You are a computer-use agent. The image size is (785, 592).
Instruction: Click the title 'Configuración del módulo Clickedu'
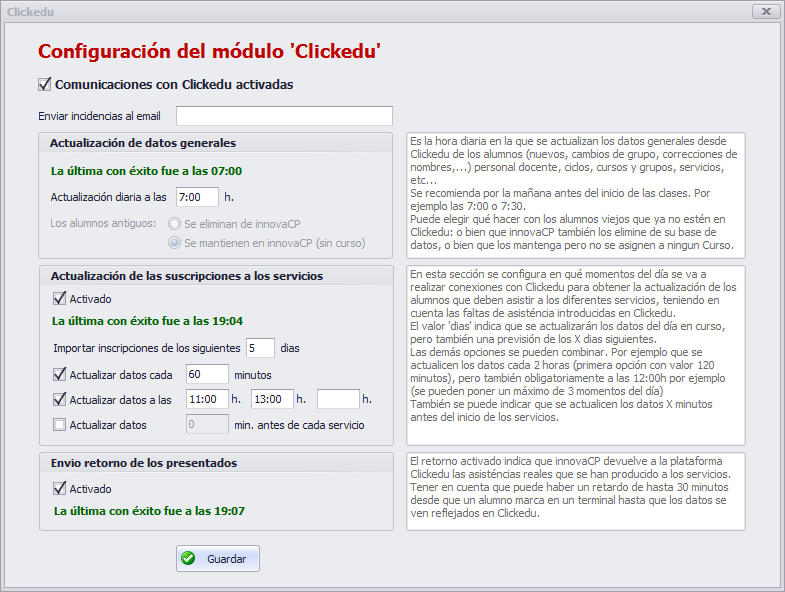point(209,52)
